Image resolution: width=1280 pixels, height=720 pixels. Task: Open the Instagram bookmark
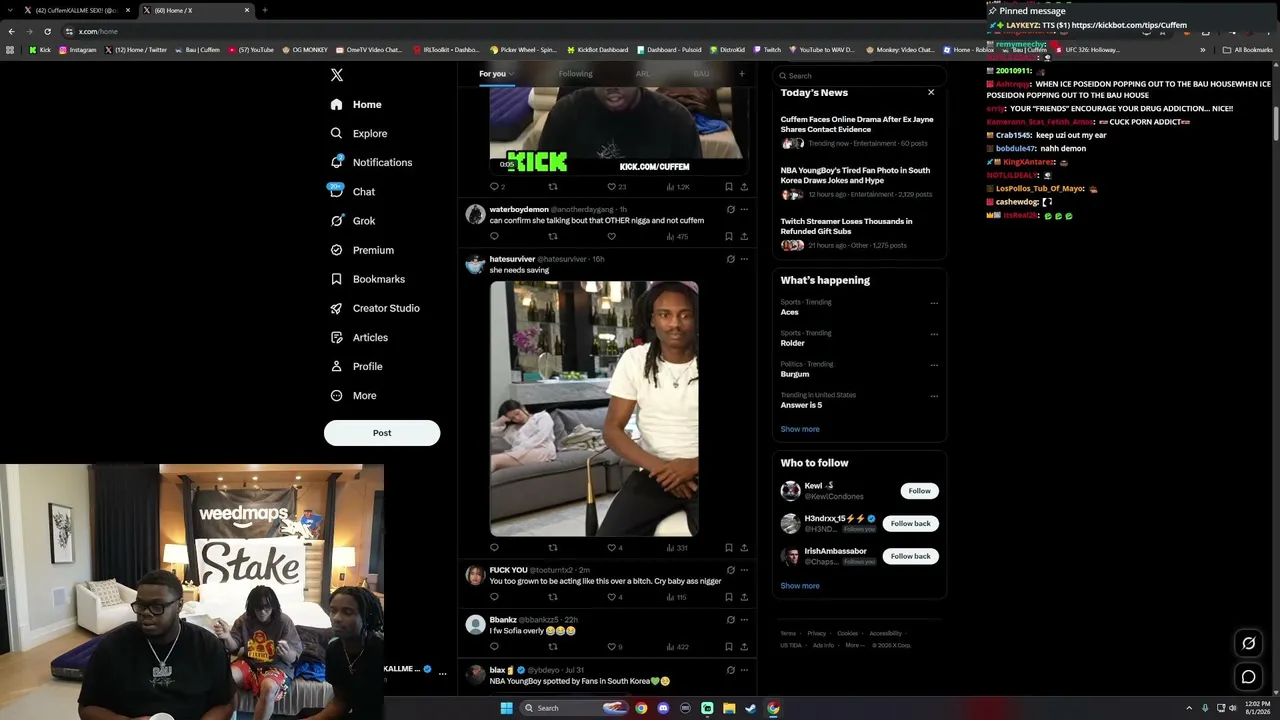78,50
